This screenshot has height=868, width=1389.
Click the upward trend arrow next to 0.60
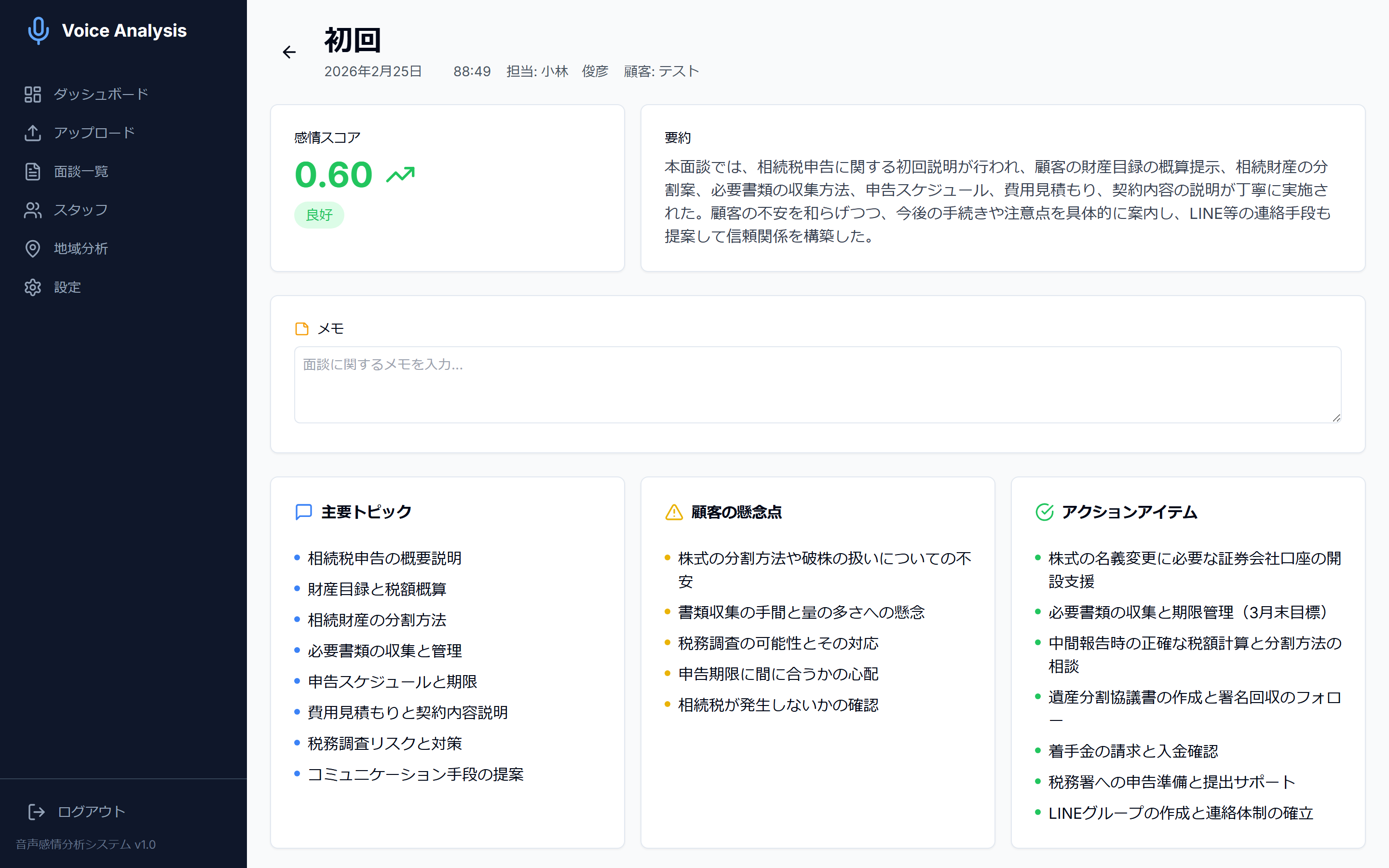coord(400,173)
